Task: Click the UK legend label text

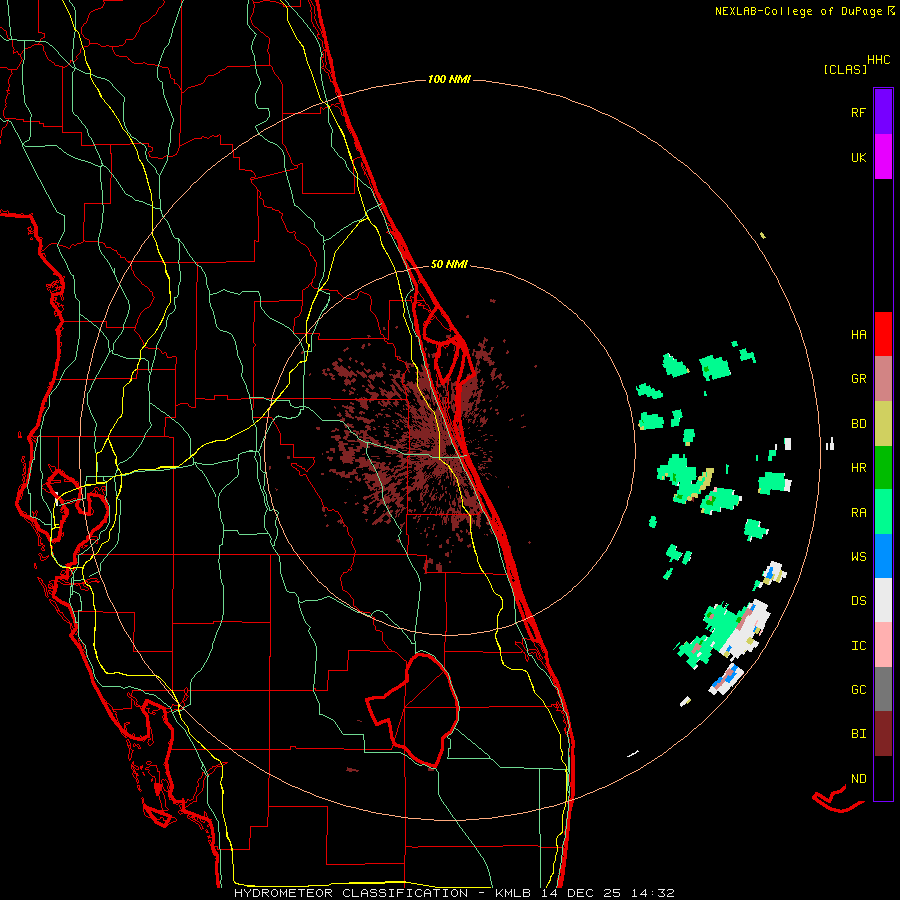Action: [858, 158]
